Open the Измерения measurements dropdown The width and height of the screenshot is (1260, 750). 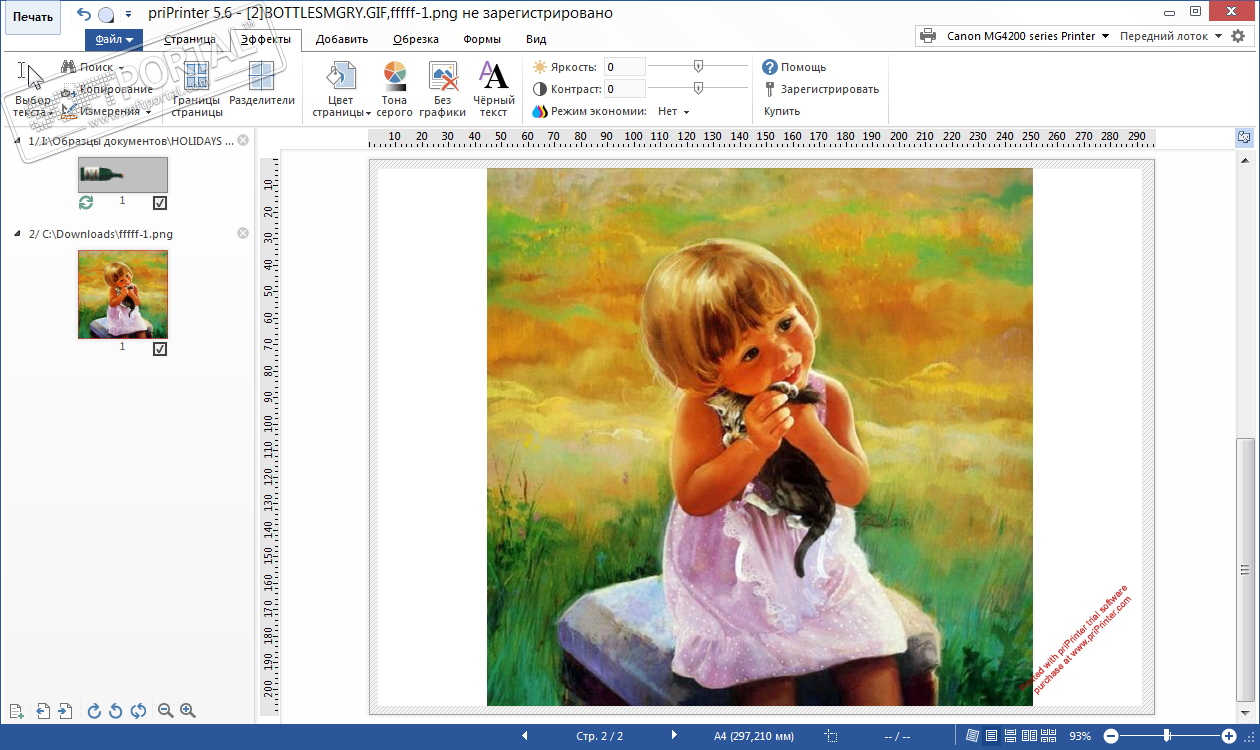(106, 112)
